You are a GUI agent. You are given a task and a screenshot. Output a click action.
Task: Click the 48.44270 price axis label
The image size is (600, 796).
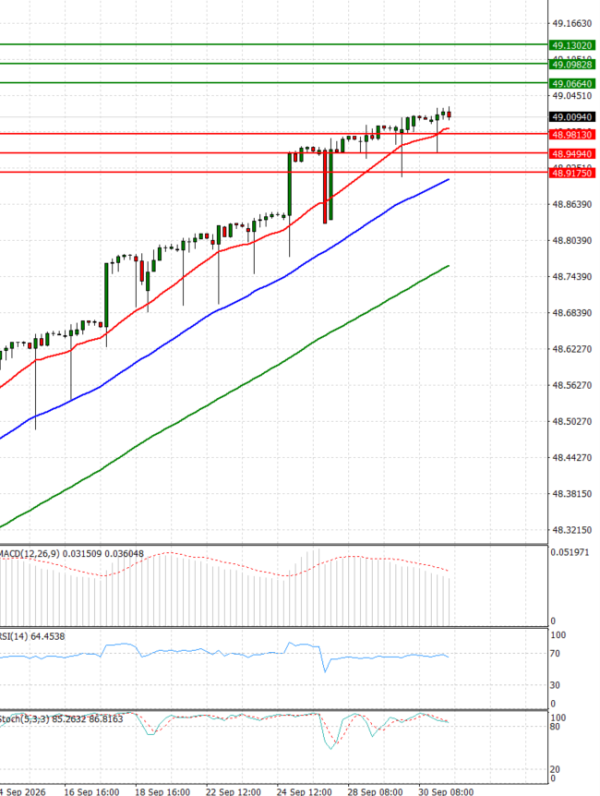click(x=572, y=458)
